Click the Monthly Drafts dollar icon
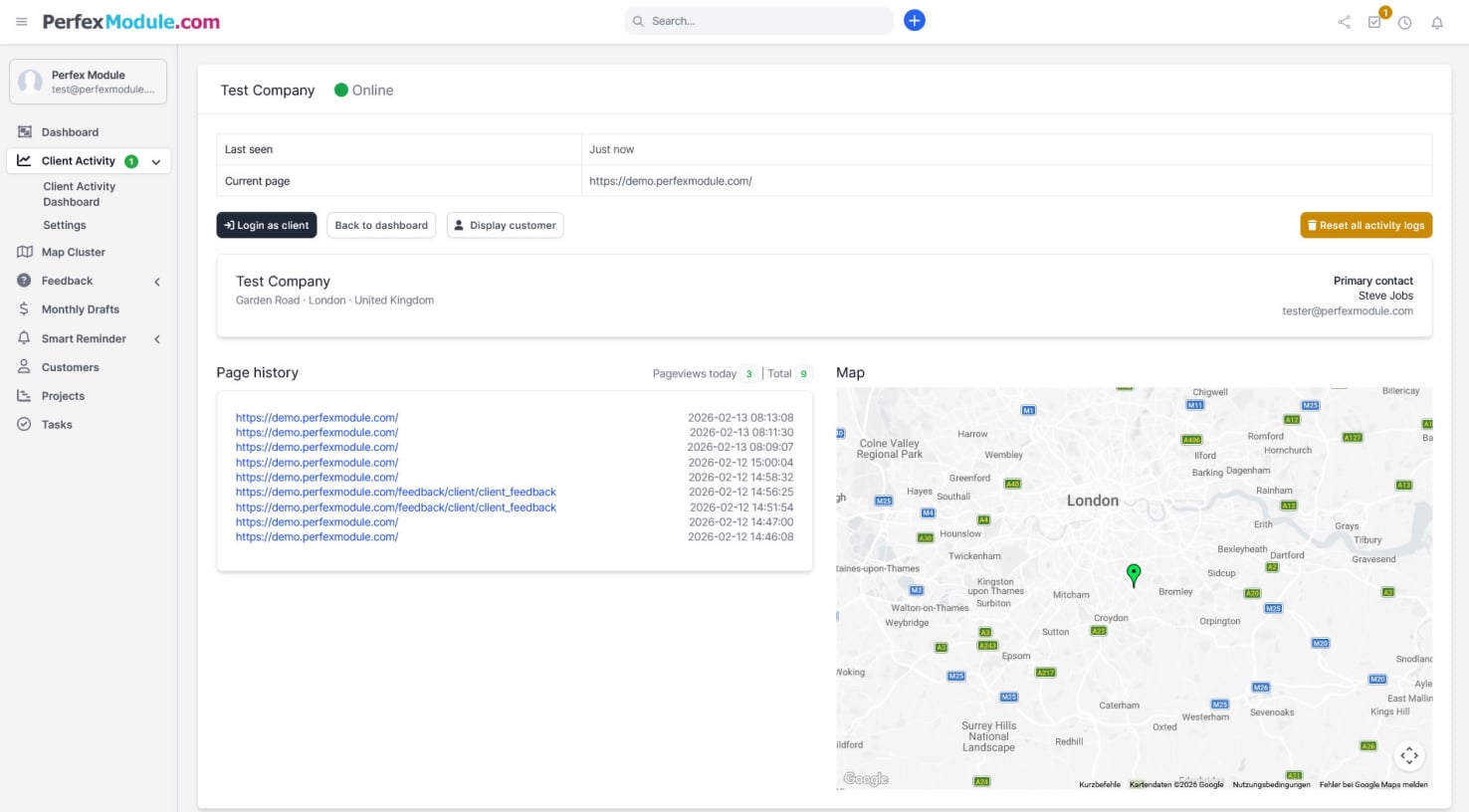1469x812 pixels. point(23,308)
